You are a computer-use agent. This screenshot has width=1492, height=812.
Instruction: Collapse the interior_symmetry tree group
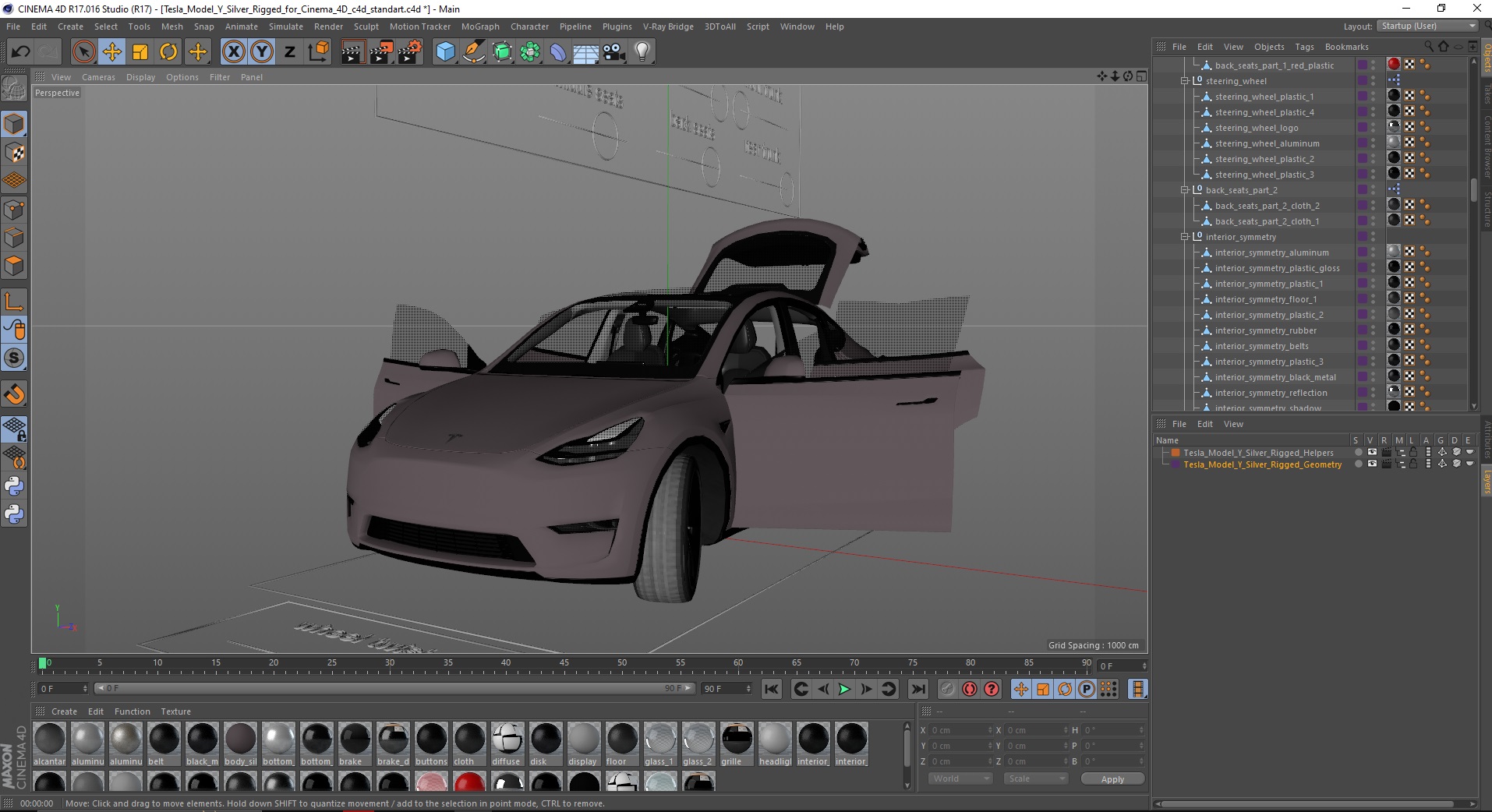coord(1185,237)
